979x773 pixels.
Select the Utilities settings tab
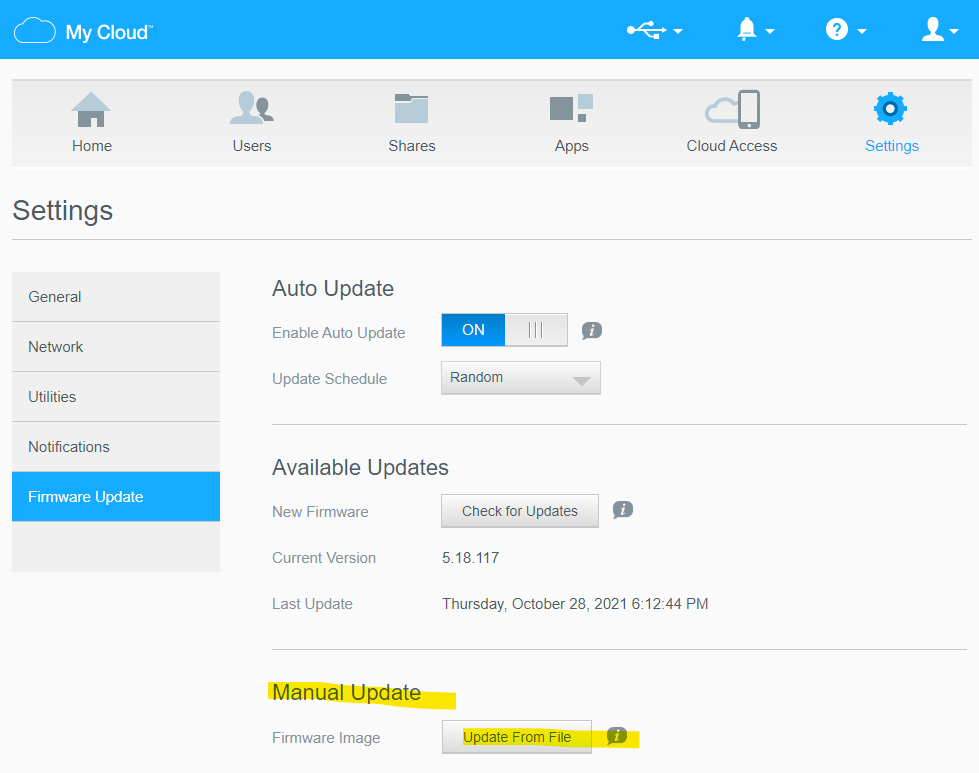point(116,396)
